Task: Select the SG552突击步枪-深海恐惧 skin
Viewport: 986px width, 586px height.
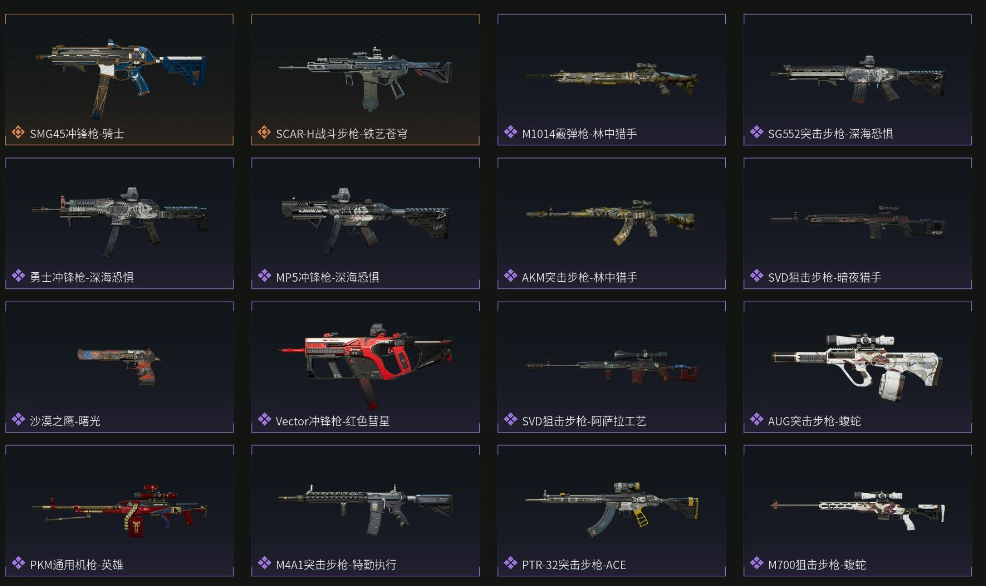Action: 858,80
